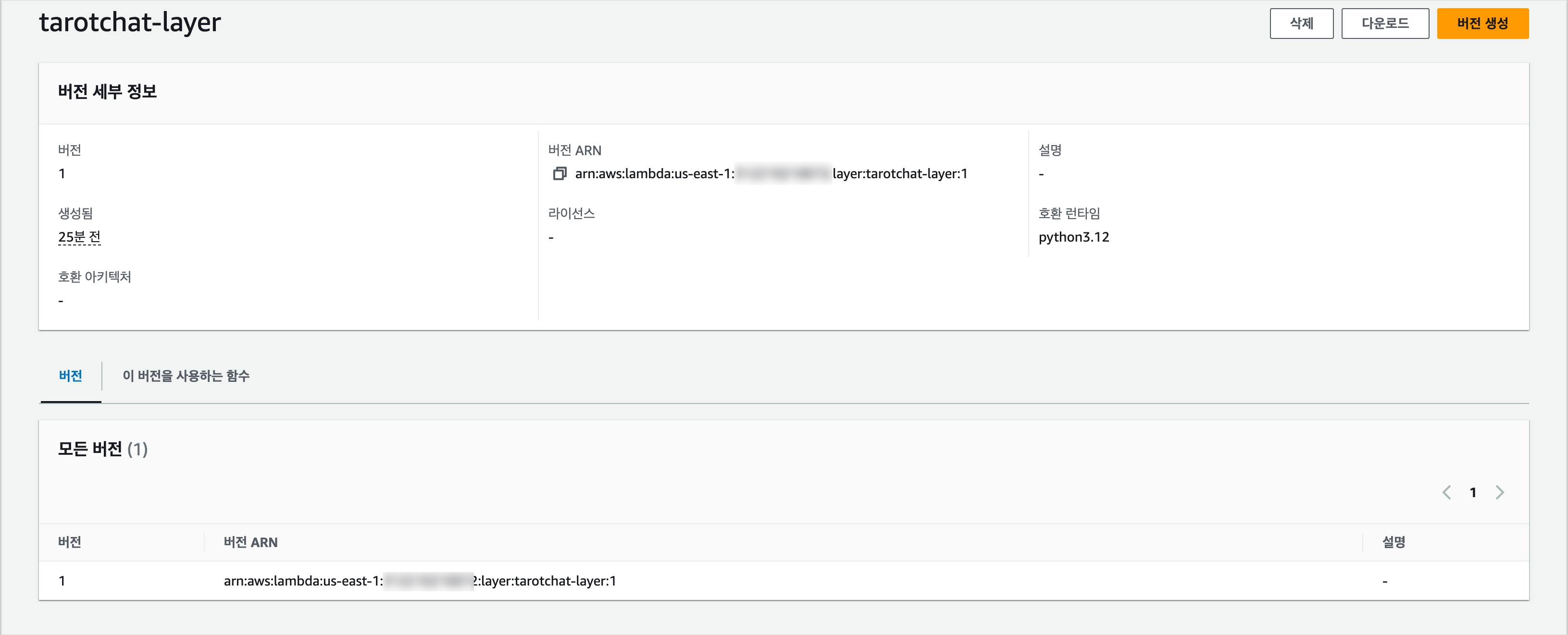Click the tarotchat-layer page title

pos(130,23)
